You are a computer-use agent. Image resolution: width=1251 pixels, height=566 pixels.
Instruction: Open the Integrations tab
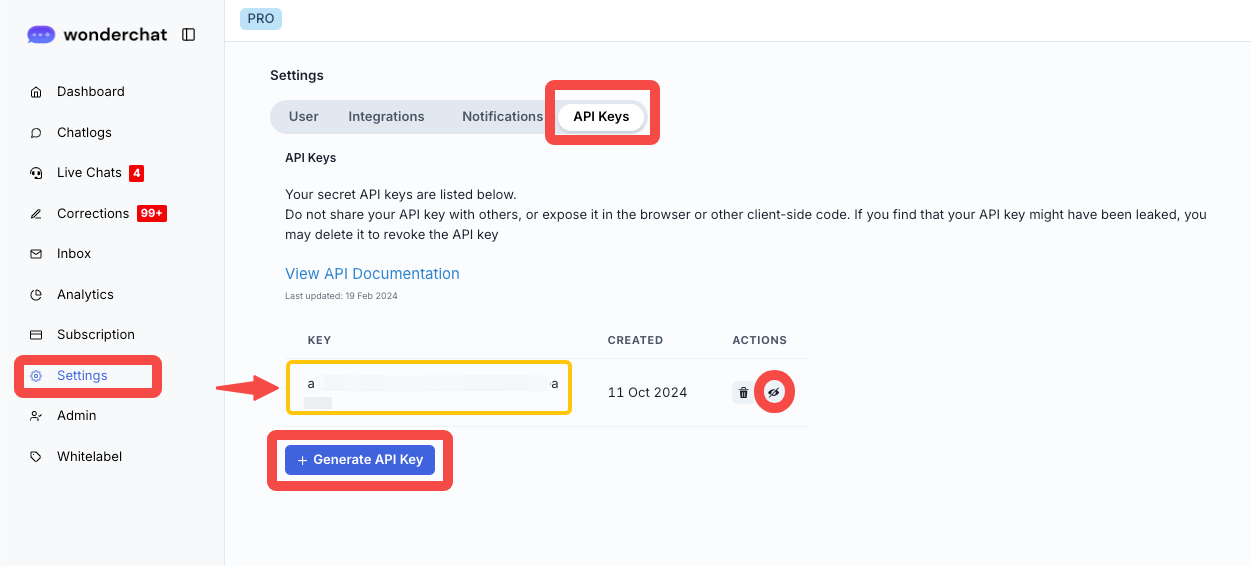[x=386, y=117]
